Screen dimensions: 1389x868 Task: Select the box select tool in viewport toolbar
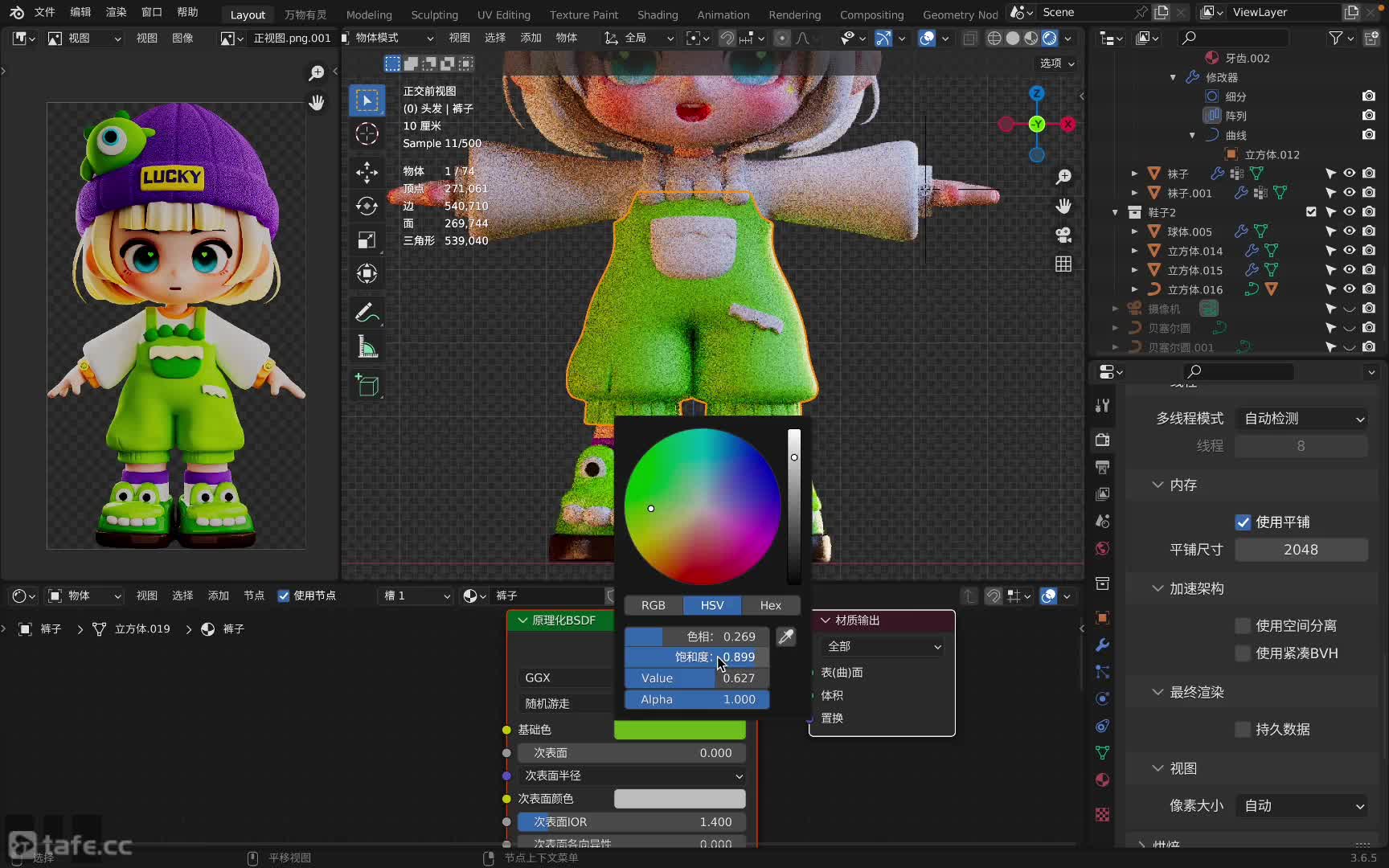(x=367, y=100)
